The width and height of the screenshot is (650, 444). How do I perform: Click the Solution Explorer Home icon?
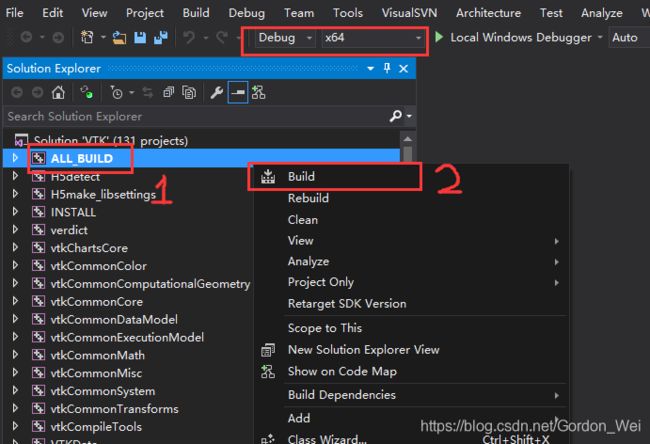pos(58,92)
